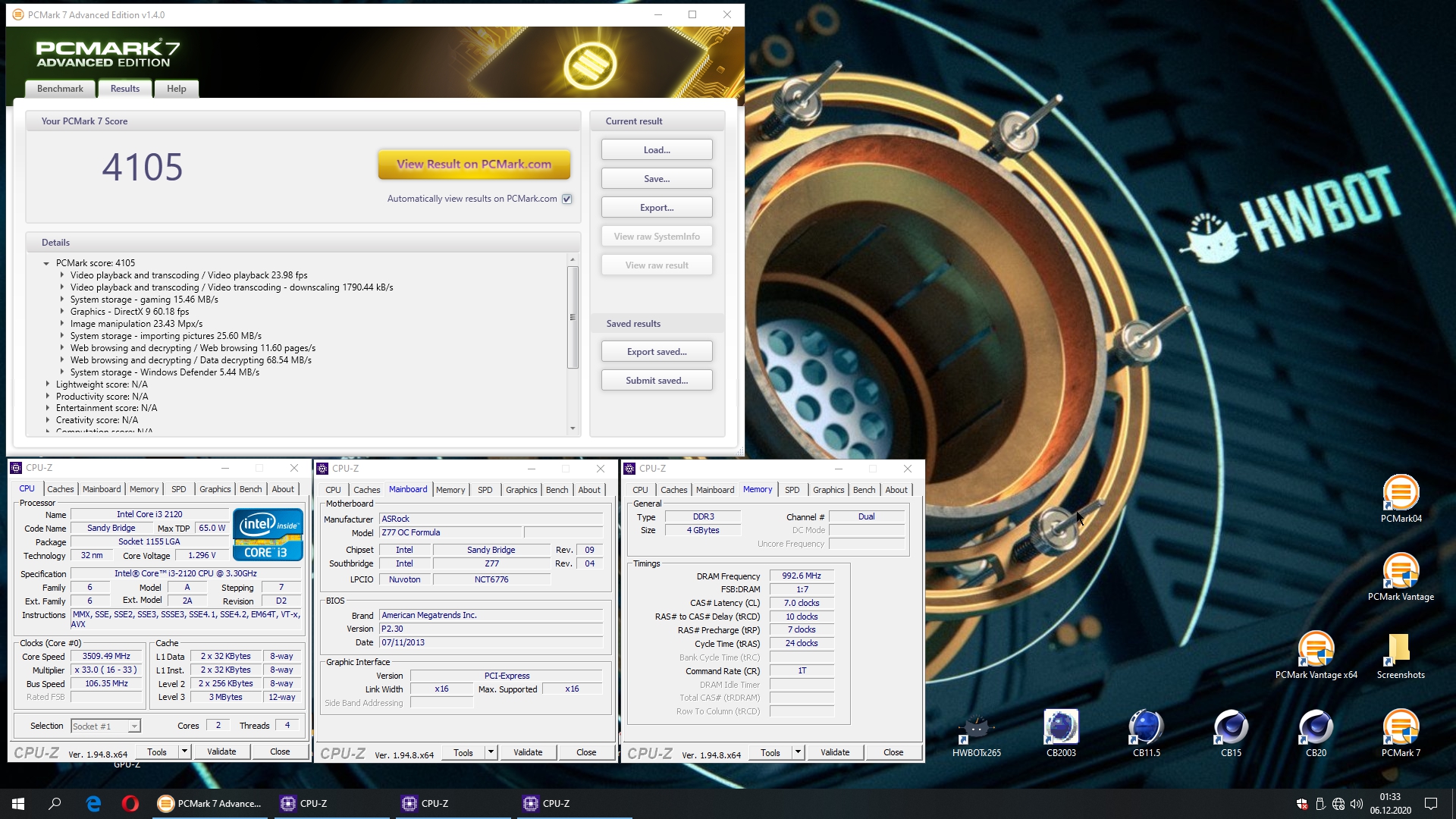Switch to the Benchmark tab in PCMark 7

click(60, 89)
